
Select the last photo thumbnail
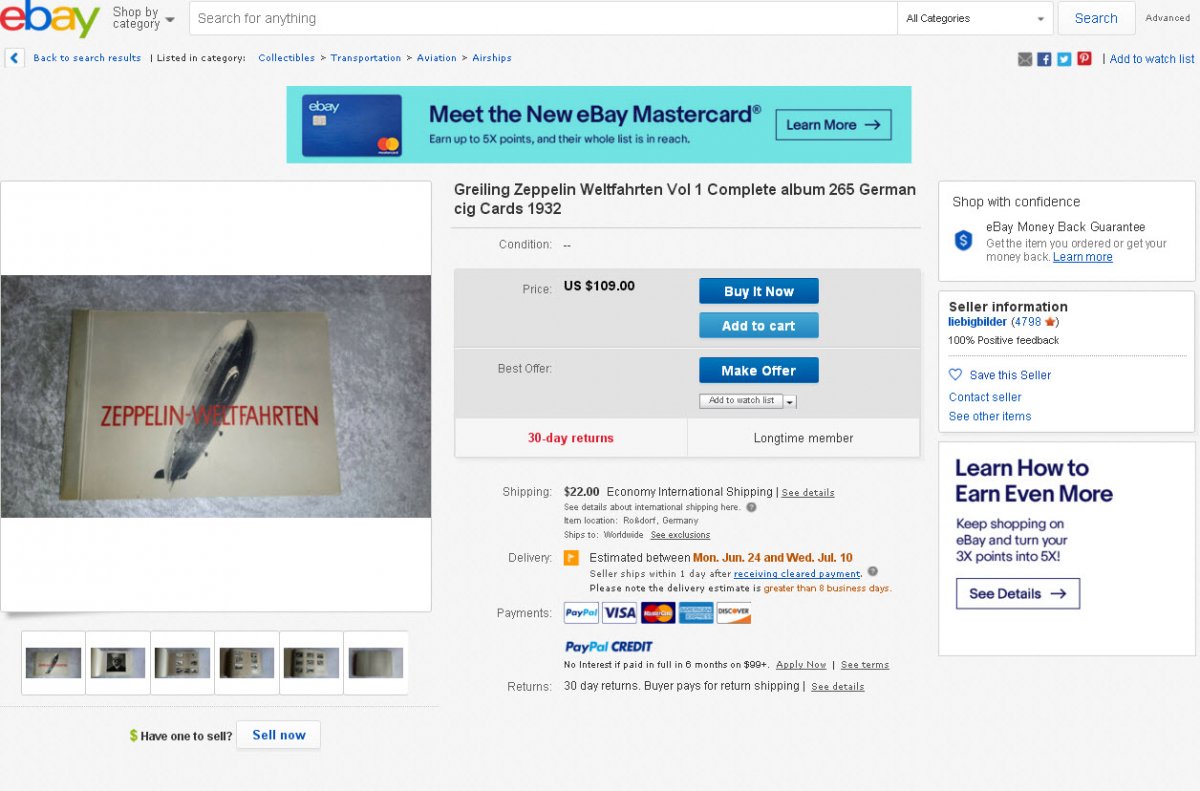(376, 662)
